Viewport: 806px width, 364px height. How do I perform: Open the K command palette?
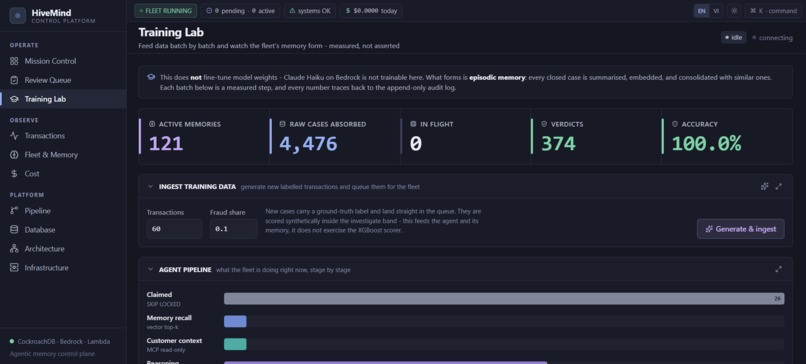tap(773, 11)
